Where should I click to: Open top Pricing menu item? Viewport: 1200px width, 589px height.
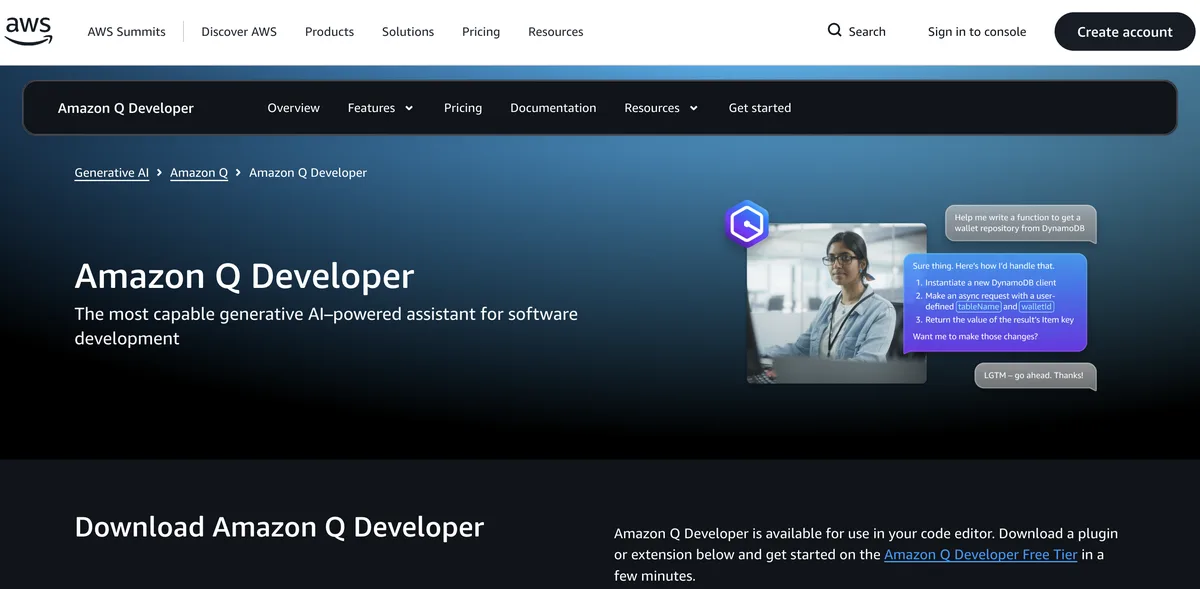481,31
